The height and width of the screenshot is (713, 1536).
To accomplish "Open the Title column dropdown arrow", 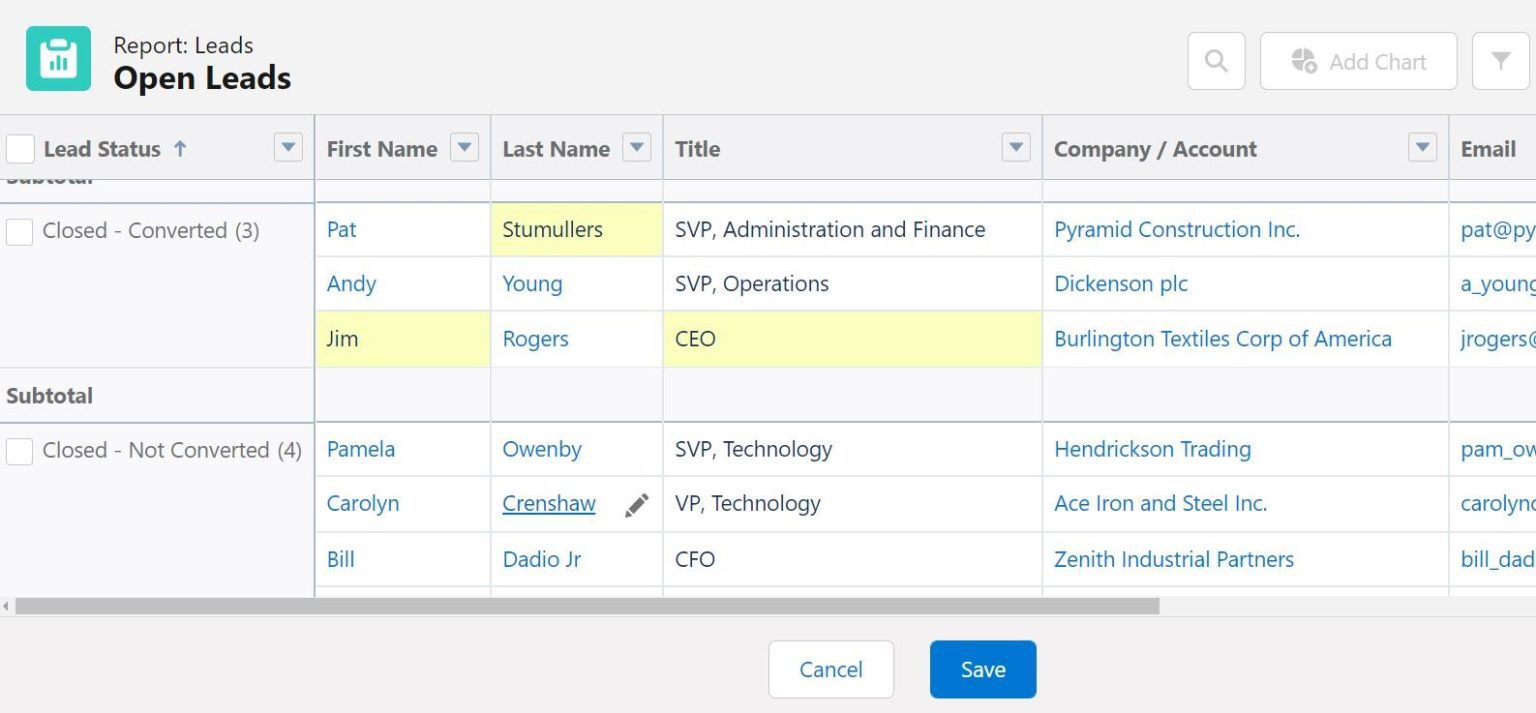I will pos(1016,148).
